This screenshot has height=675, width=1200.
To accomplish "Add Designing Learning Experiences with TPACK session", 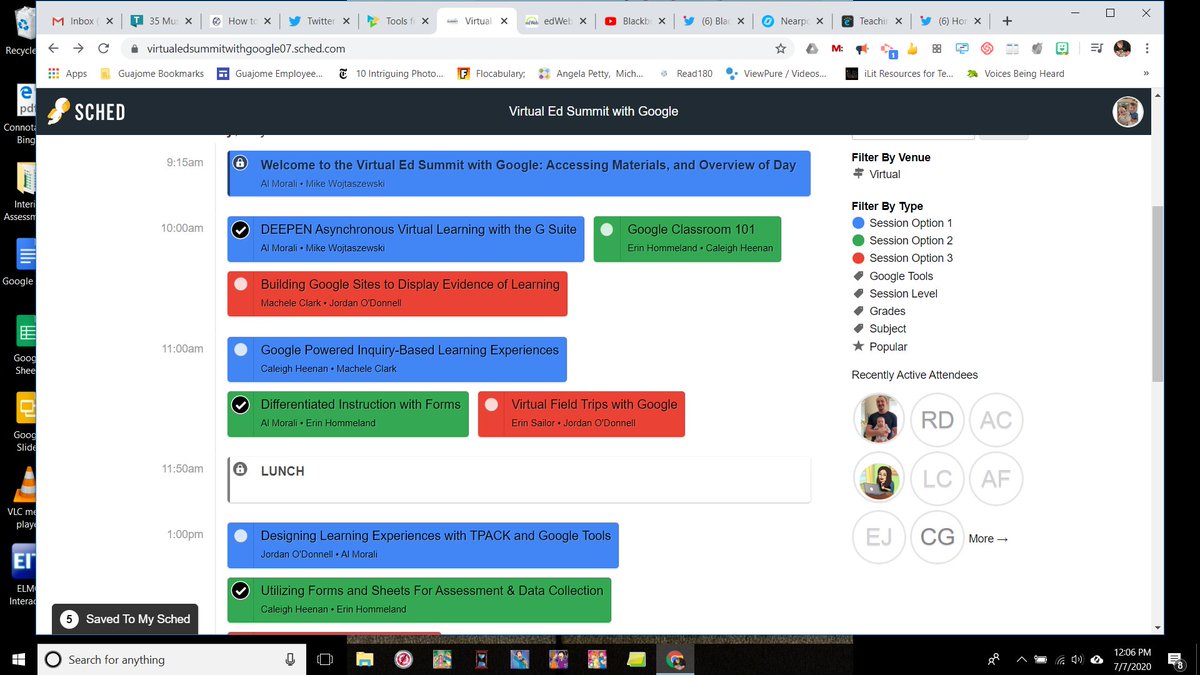I will pyautogui.click(x=240, y=536).
